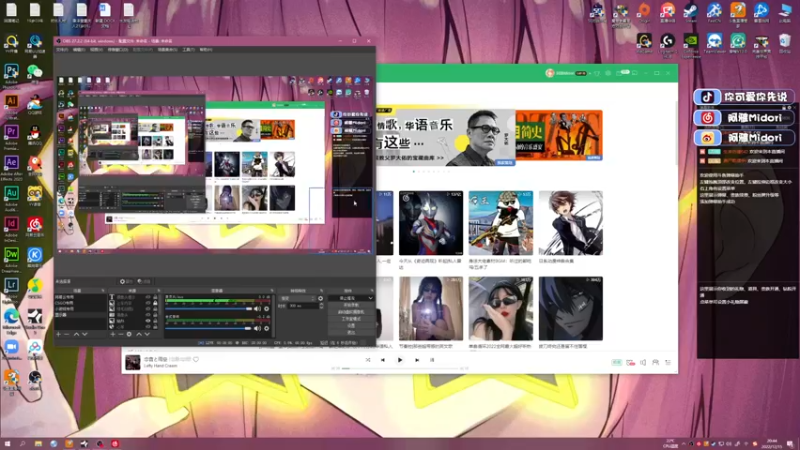Play the current song in the music player
The width and height of the screenshot is (800, 450).
point(400,360)
